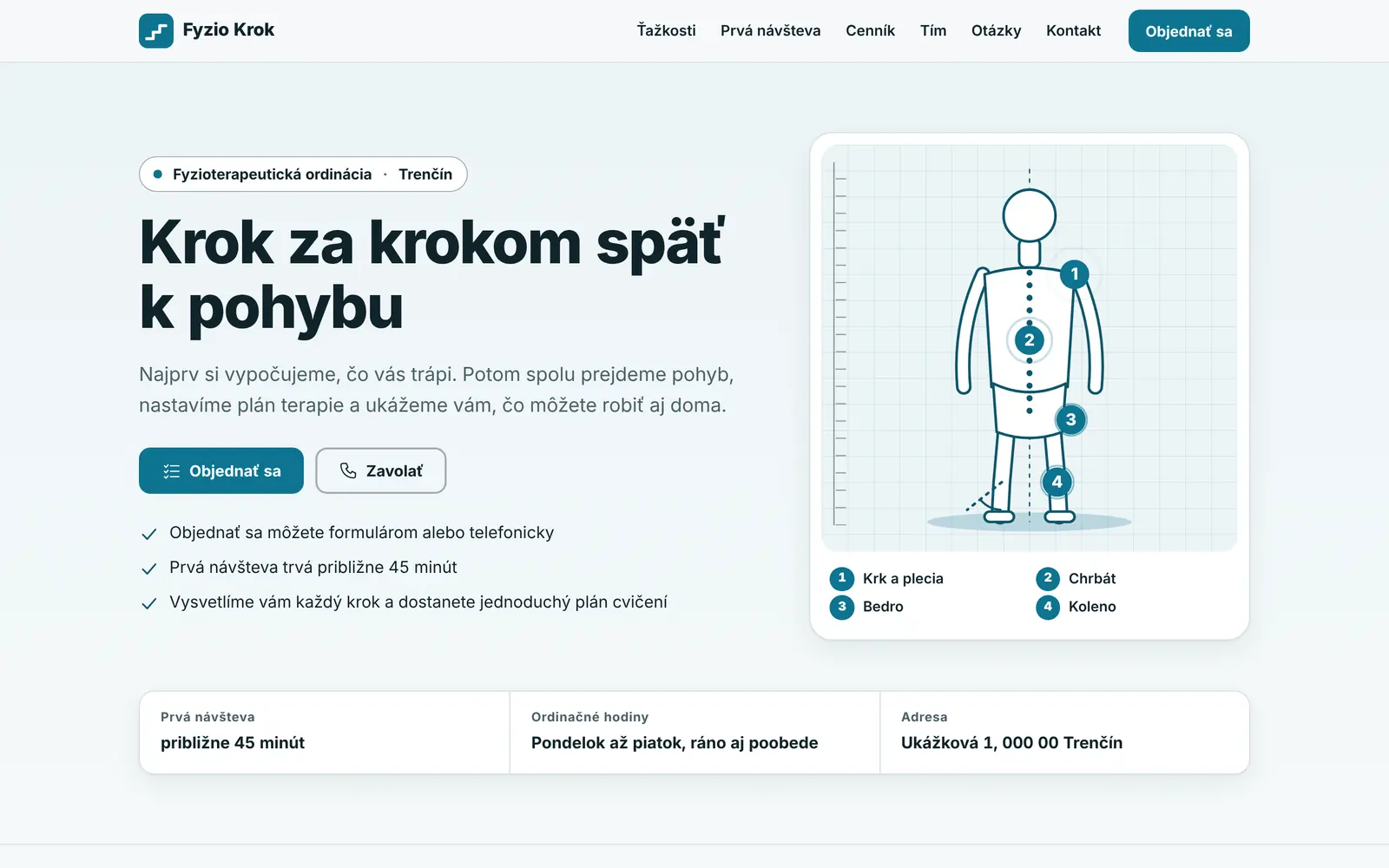Click the 'približne 45 minút' info card

(325, 733)
